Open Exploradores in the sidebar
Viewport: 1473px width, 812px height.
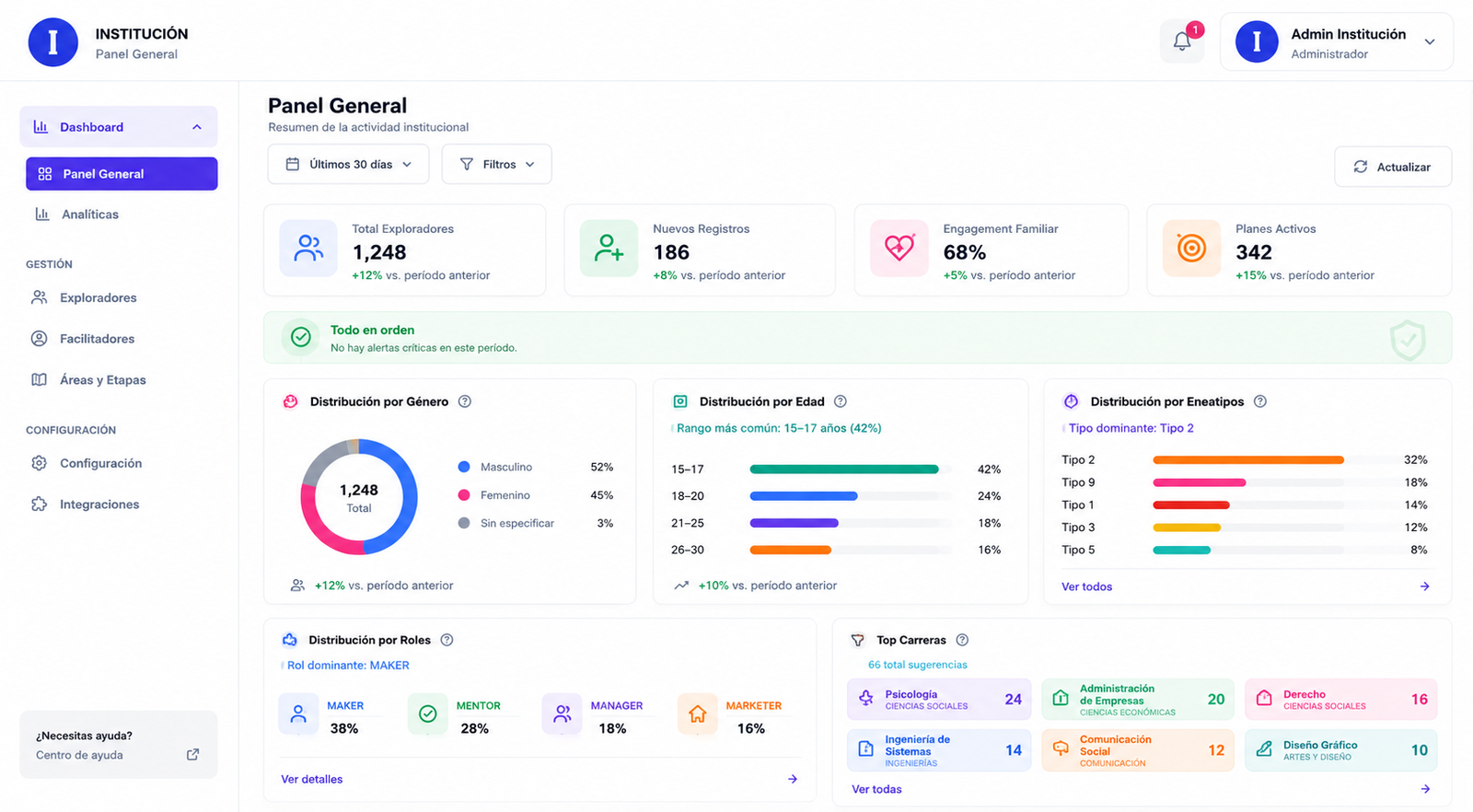98,297
